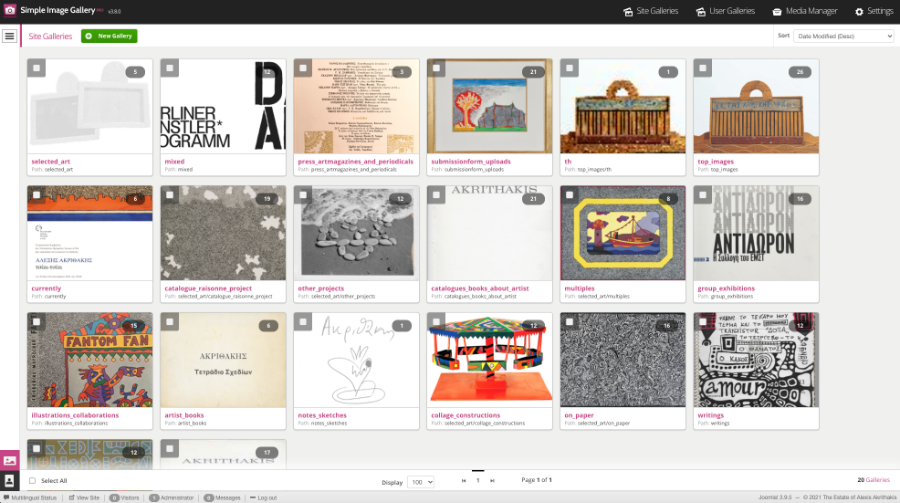Check the multiples gallery checkbox
Screen dimensions: 900x503
pyautogui.click(x=569, y=195)
